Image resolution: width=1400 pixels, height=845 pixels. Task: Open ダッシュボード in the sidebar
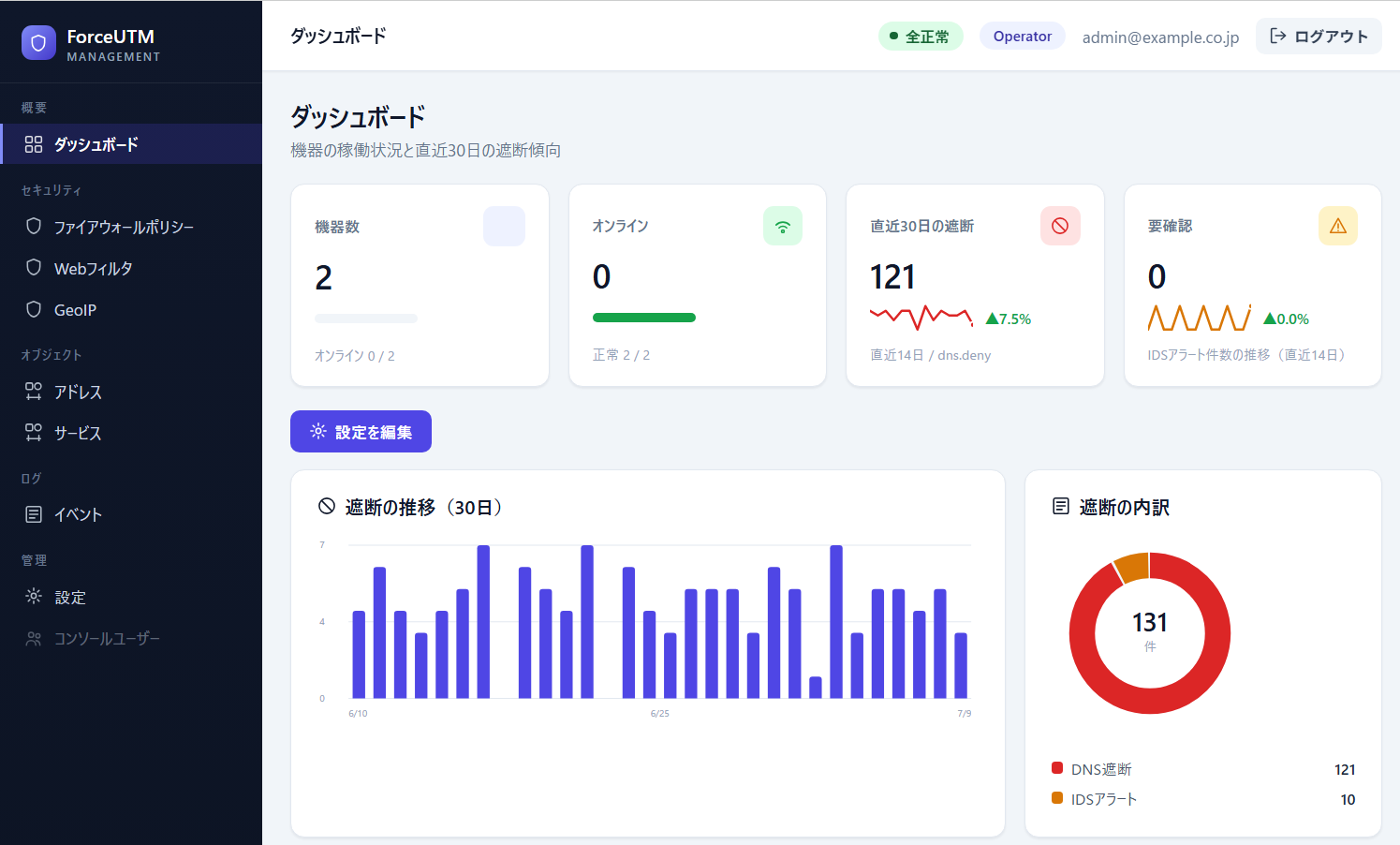point(131,144)
